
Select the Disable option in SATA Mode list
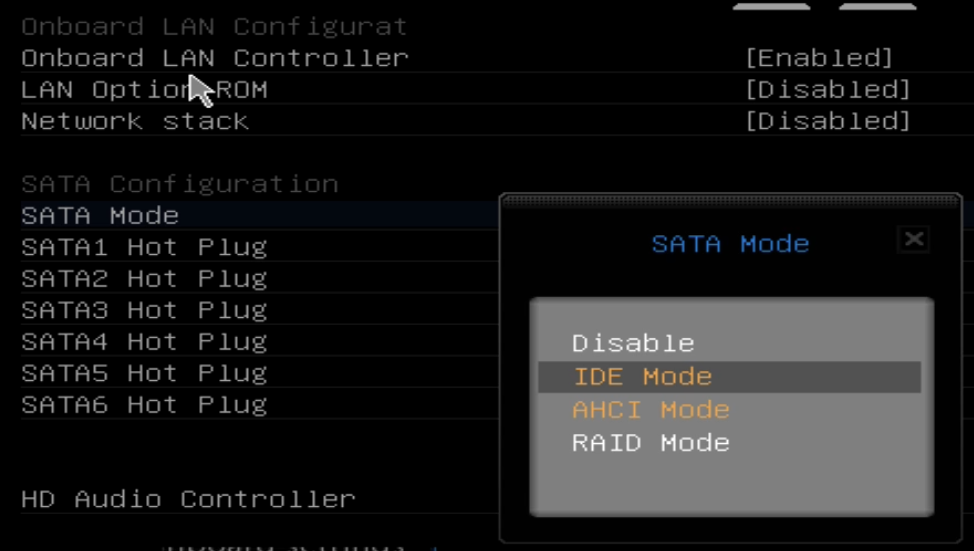tap(633, 344)
